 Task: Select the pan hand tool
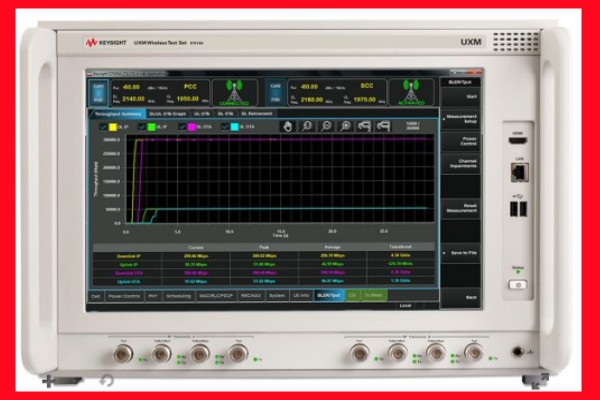click(x=289, y=126)
